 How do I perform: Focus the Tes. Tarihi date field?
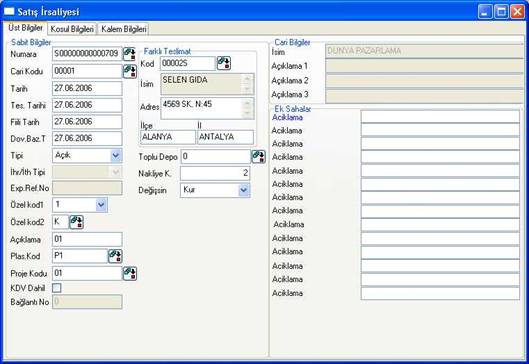87,105
